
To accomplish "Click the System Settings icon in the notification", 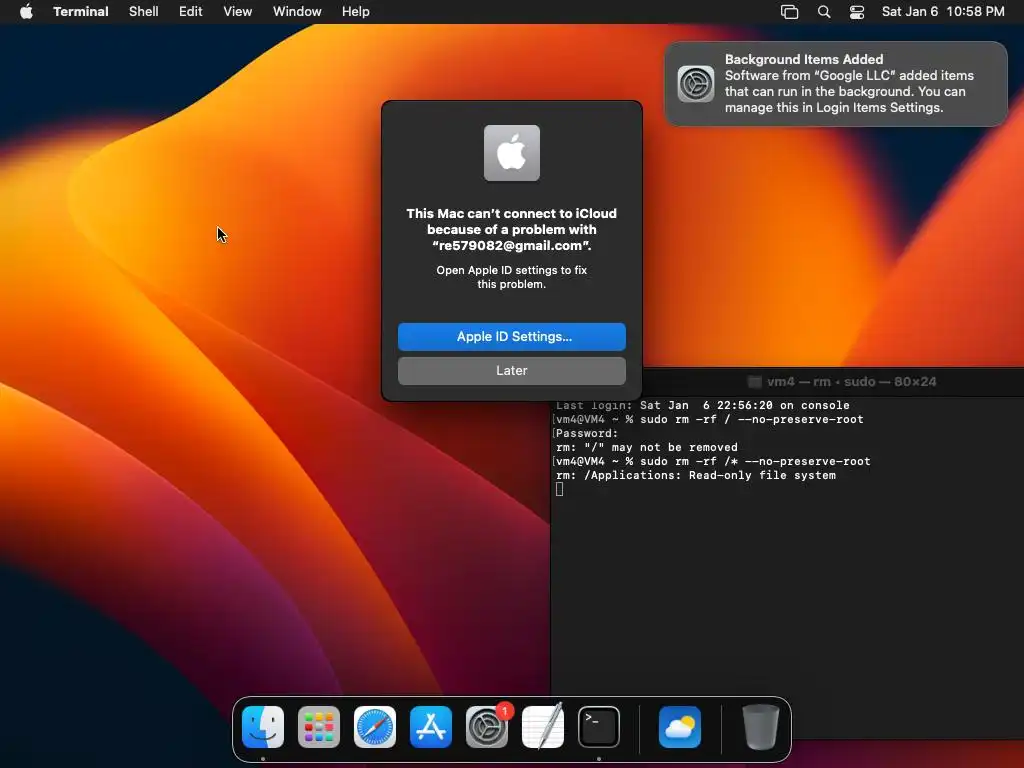I will tap(696, 84).
